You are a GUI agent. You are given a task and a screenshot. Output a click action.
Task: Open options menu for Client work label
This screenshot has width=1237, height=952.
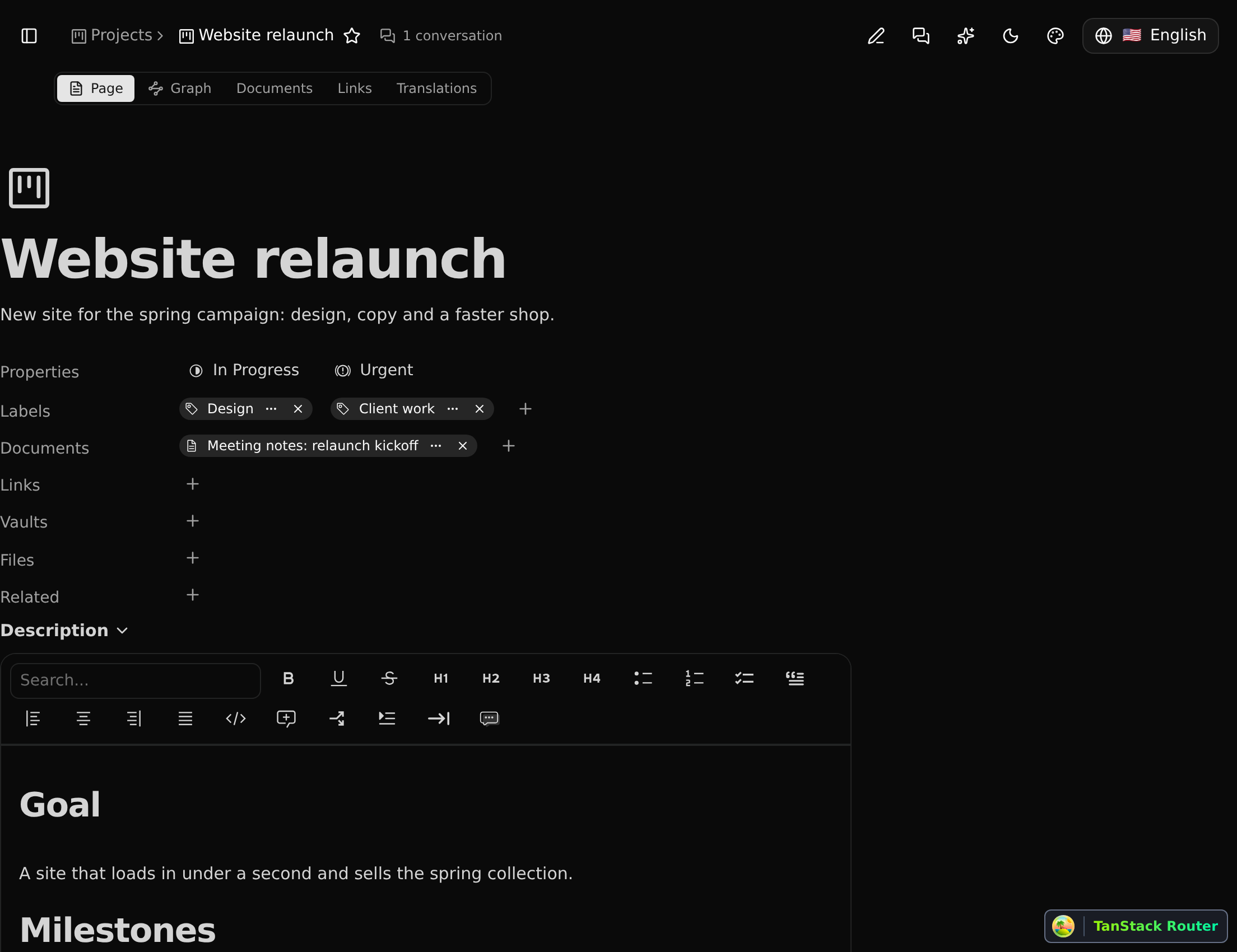[x=453, y=409]
